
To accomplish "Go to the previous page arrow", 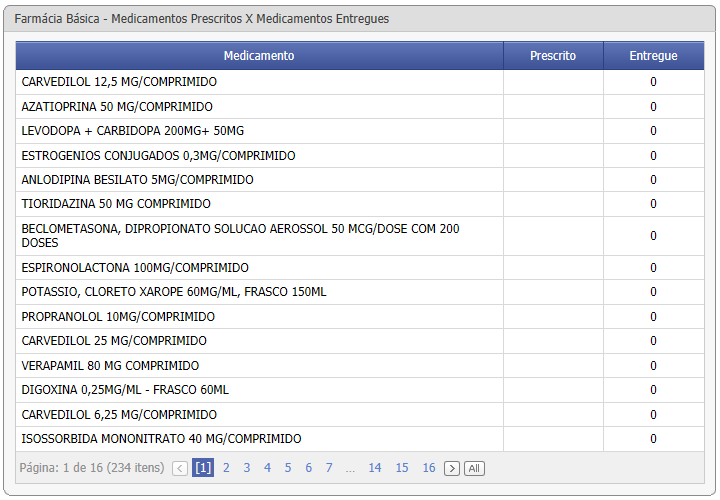I will click(180, 468).
